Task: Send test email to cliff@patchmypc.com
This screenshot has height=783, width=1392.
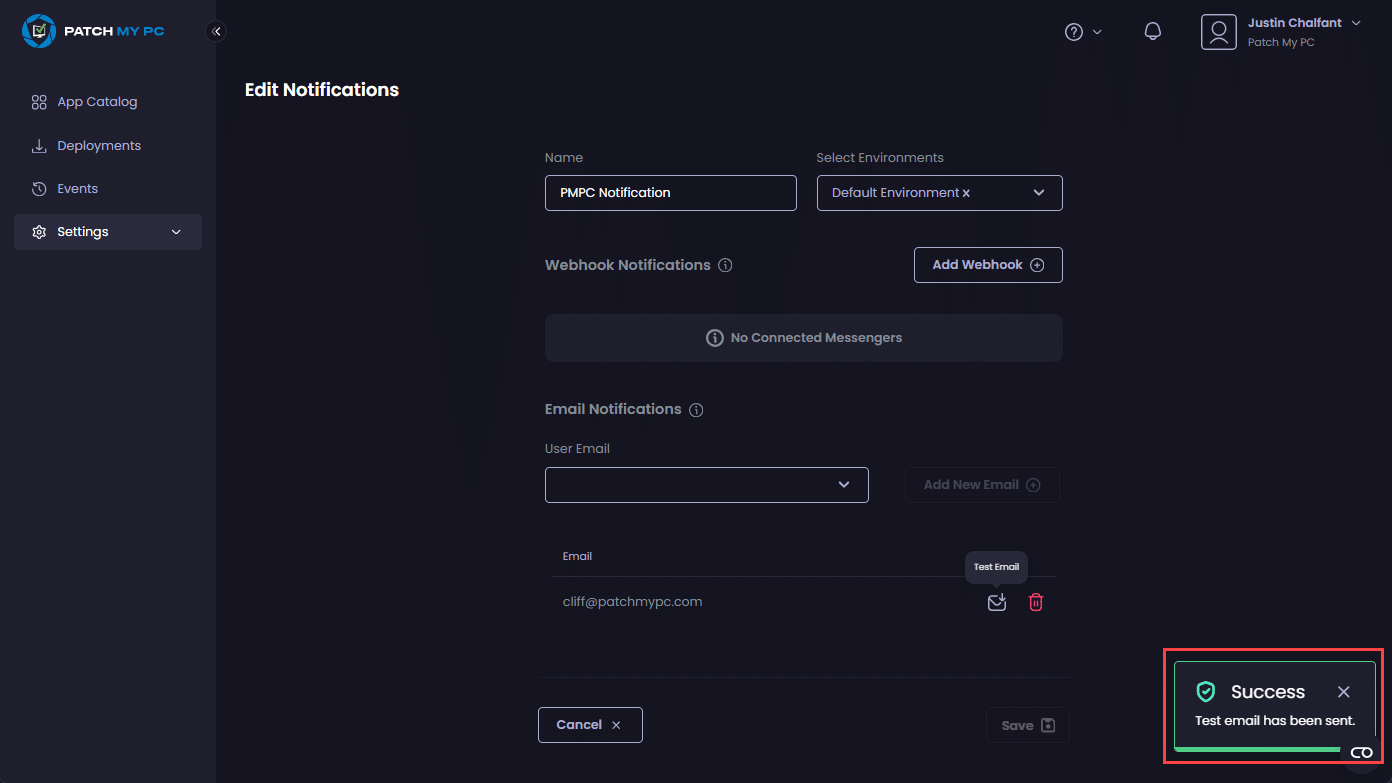Action: (996, 602)
